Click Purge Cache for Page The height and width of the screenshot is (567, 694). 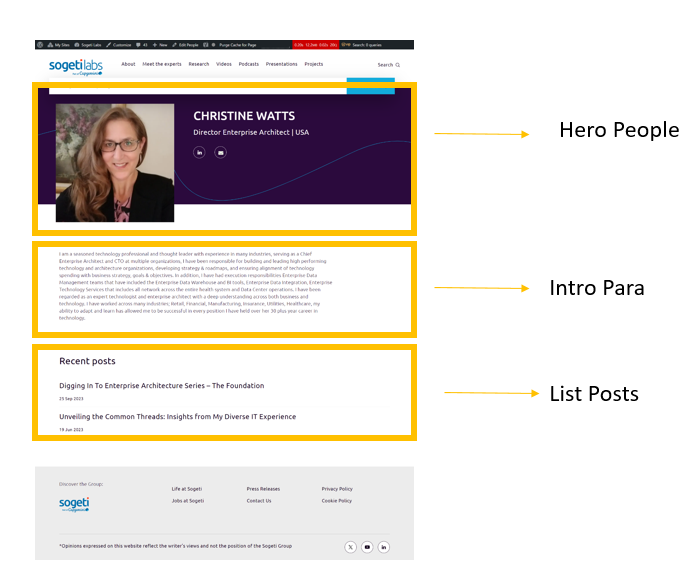(x=237, y=45)
